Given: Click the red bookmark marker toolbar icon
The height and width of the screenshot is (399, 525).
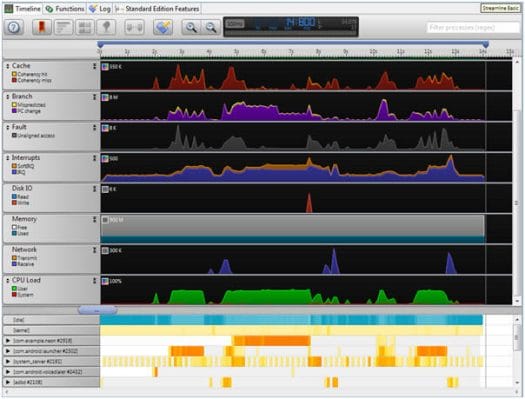Looking at the screenshot, I should 42,27.
